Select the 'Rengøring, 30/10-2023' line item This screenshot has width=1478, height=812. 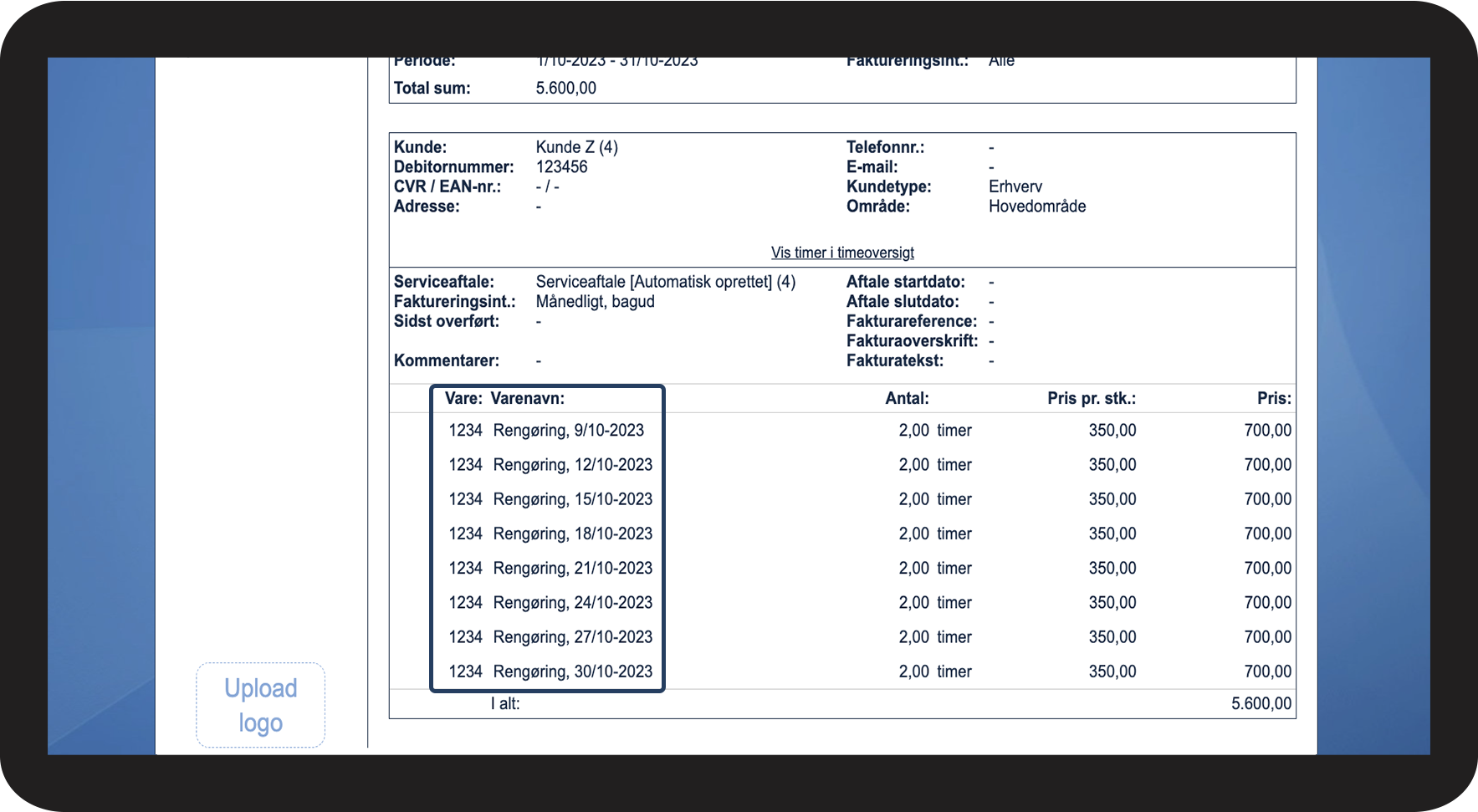572,672
